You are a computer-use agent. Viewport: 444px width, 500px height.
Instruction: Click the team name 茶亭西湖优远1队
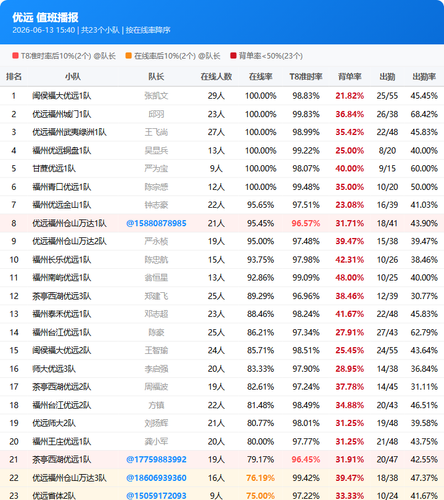(x=62, y=460)
